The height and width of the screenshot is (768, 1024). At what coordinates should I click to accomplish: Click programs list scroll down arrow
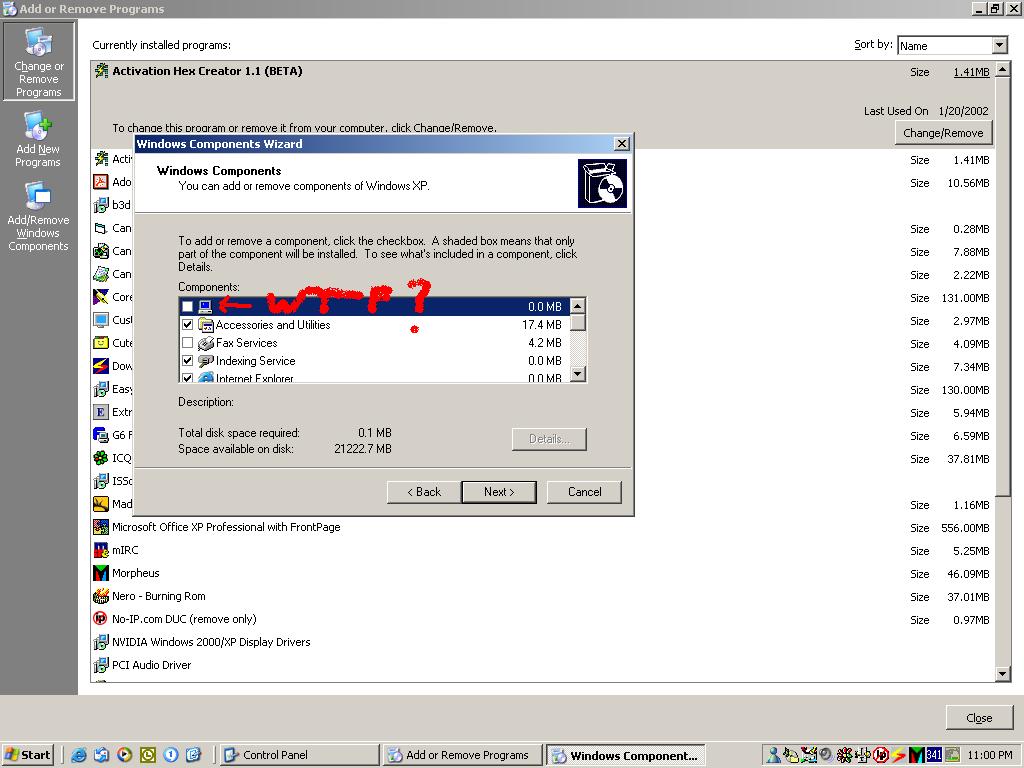tap(1003, 674)
